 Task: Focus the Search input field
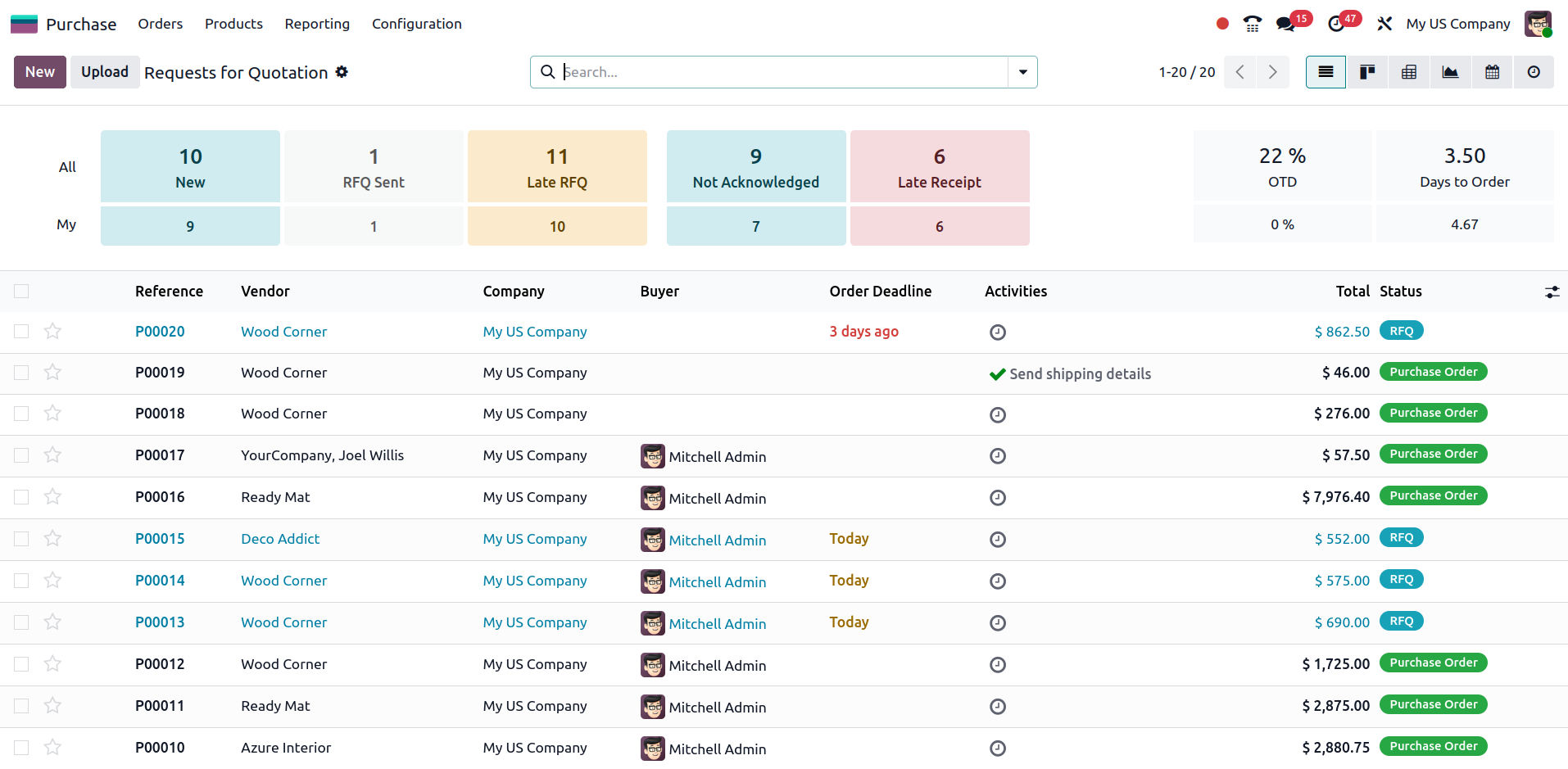click(778, 72)
